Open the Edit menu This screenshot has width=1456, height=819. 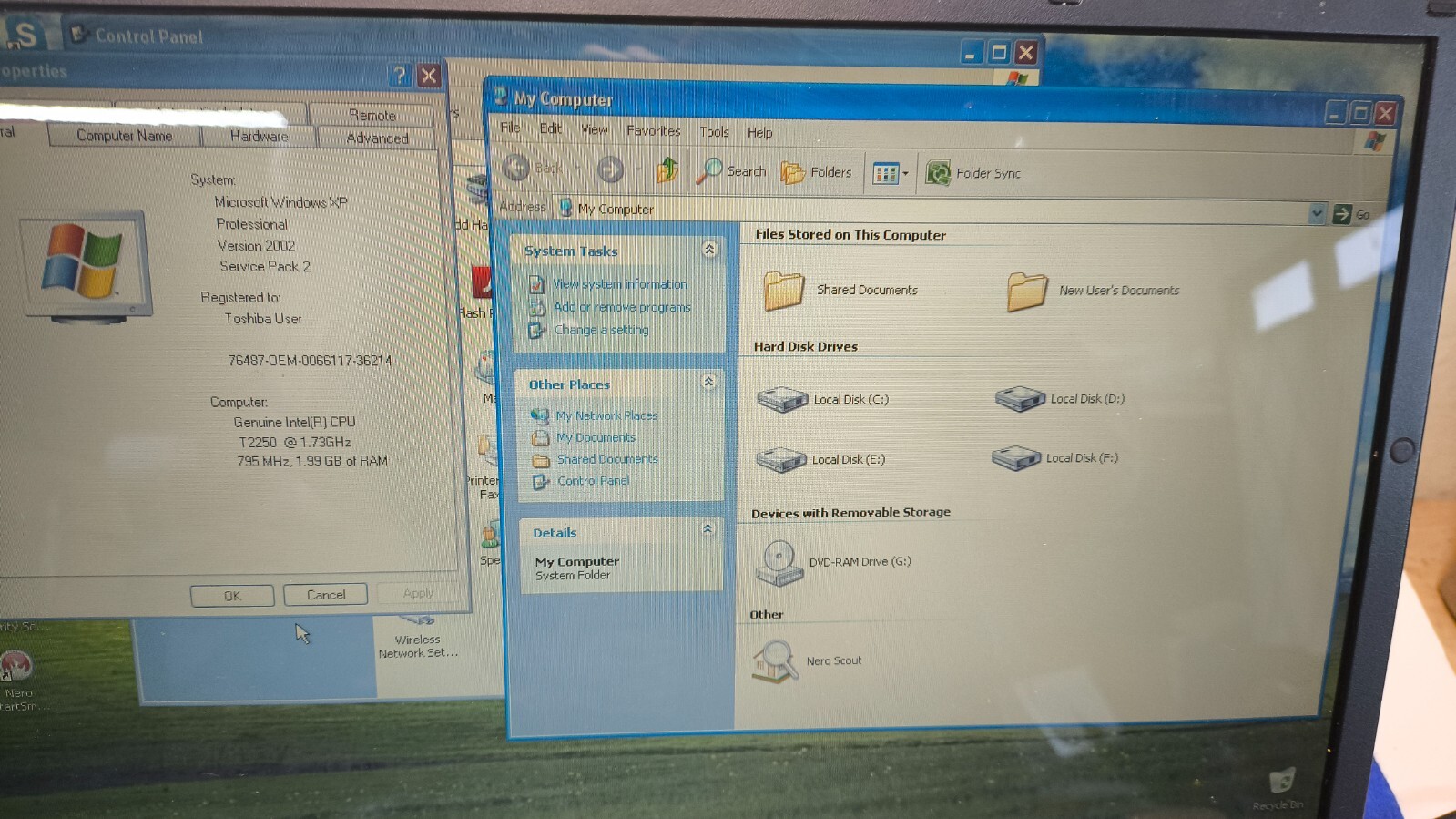click(550, 128)
